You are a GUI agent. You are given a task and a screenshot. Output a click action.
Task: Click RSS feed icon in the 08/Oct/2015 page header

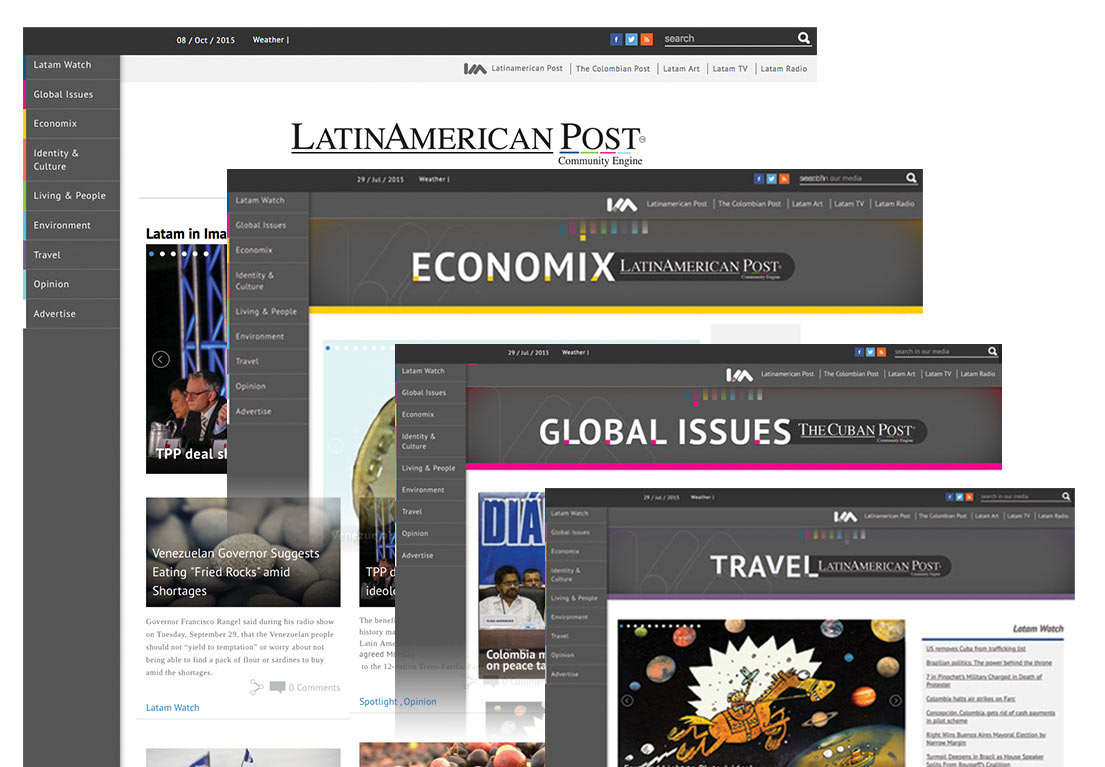click(x=647, y=39)
